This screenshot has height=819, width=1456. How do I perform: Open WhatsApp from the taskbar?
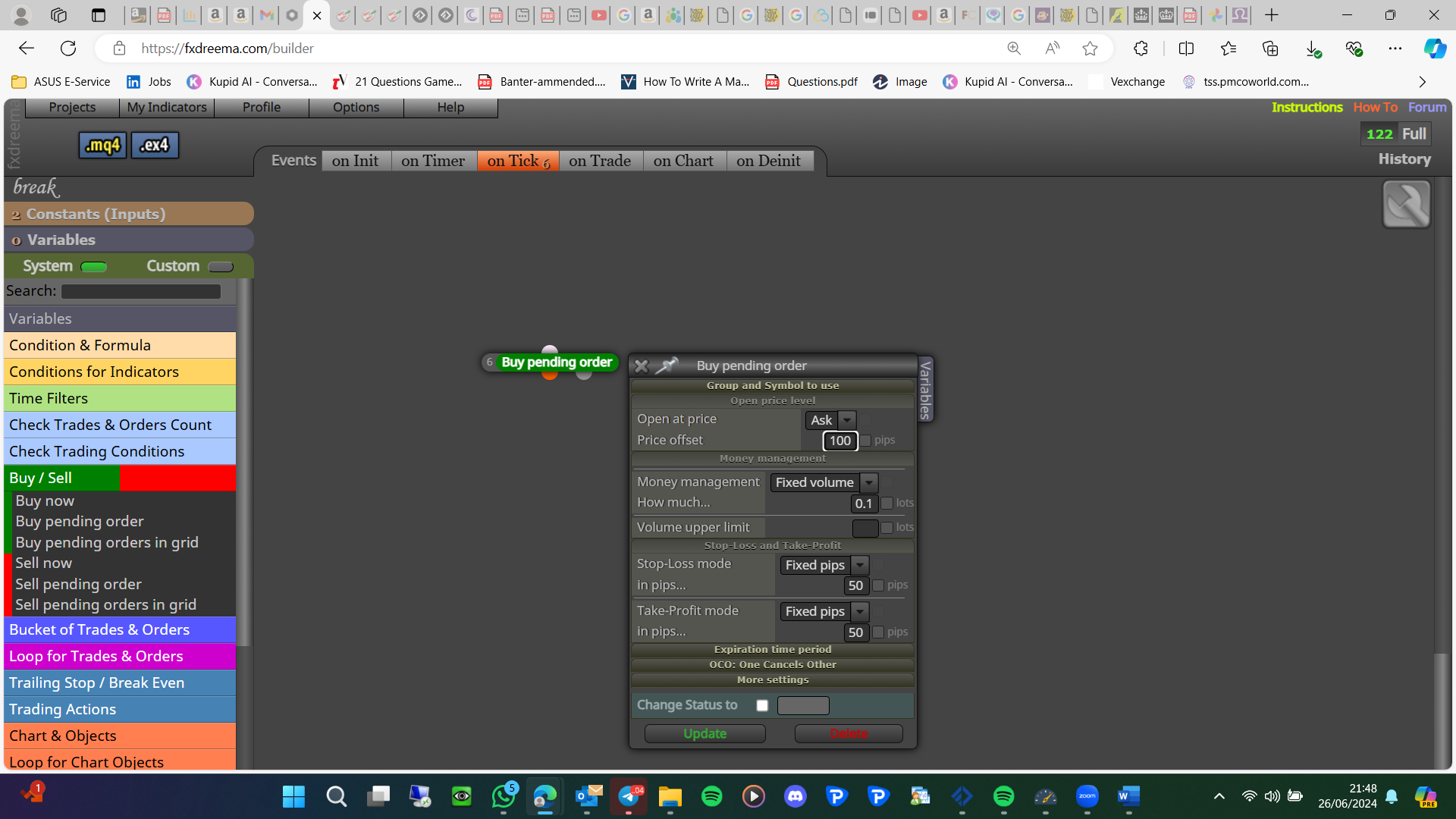coord(504,796)
